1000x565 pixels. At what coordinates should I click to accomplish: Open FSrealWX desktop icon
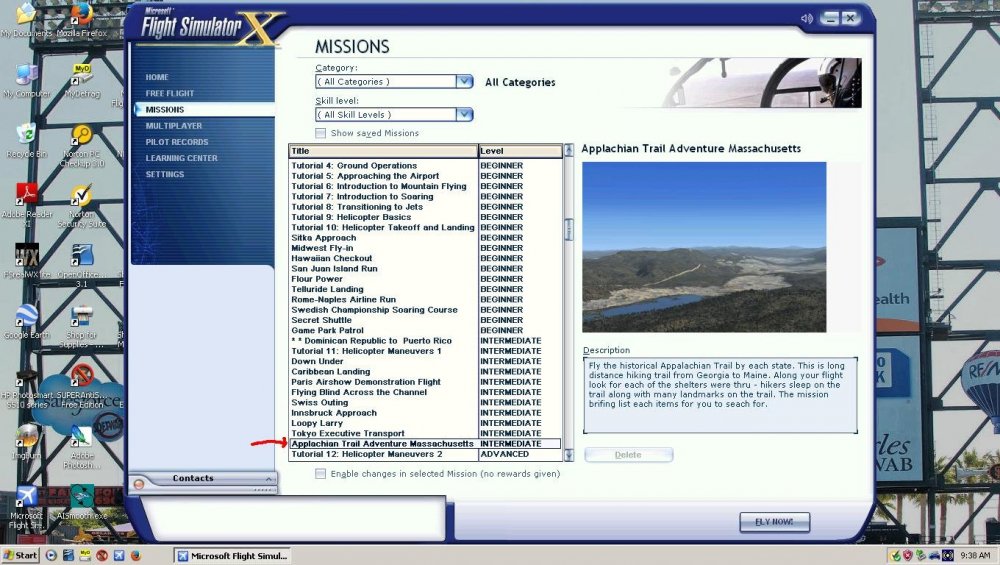(26, 261)
